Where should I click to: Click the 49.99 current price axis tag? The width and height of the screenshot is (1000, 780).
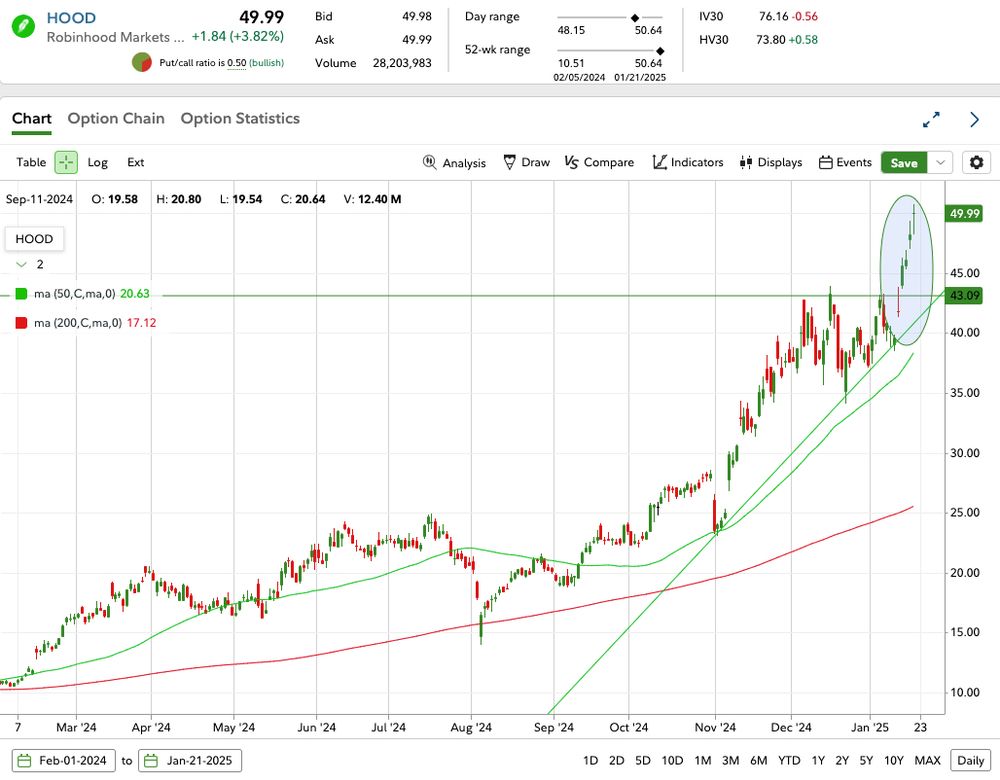964,214
